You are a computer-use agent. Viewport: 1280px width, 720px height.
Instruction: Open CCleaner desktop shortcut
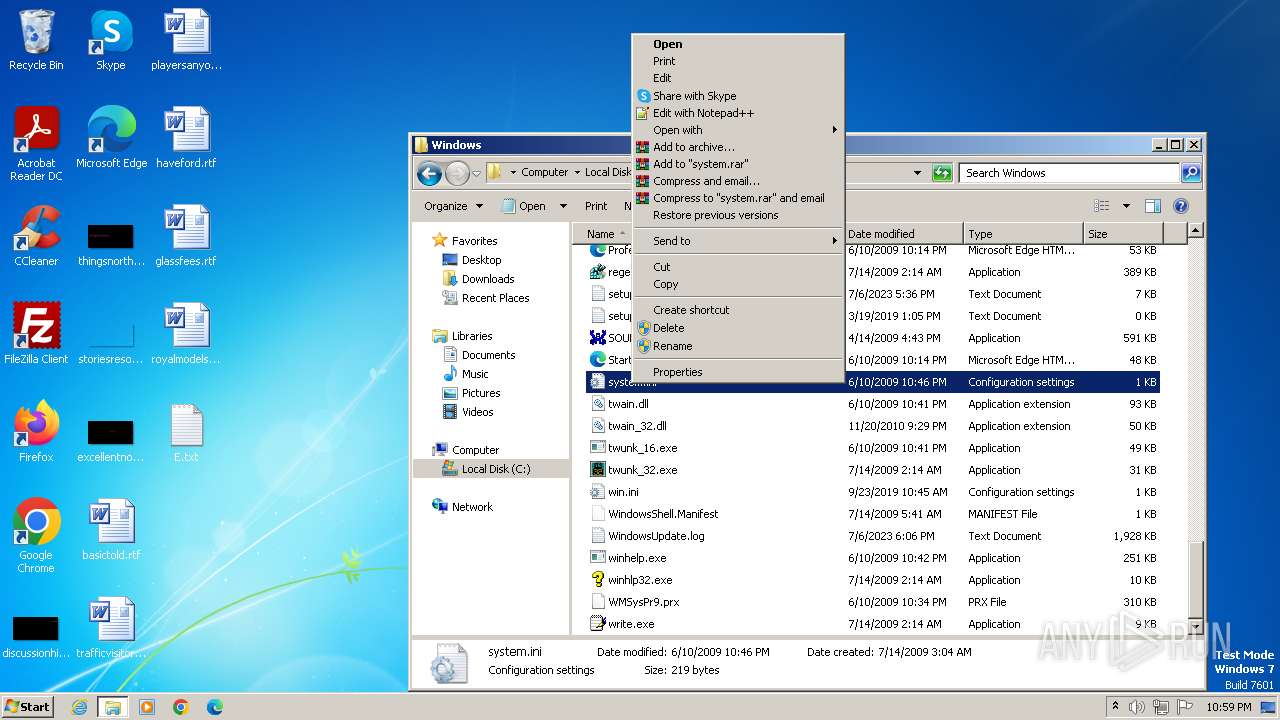[x=36, y=236]
